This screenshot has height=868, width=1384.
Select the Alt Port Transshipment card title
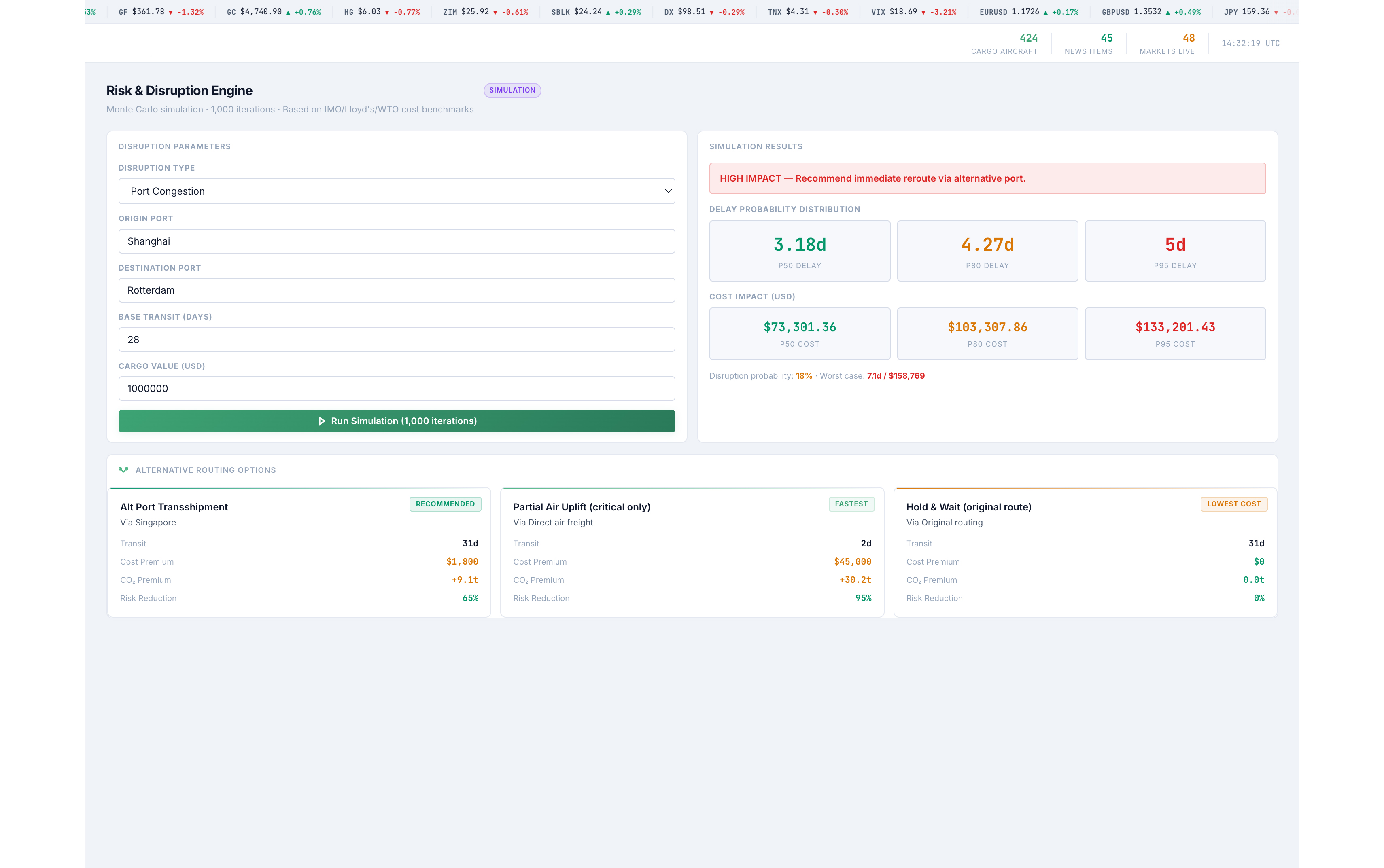[x=174, y=507]
